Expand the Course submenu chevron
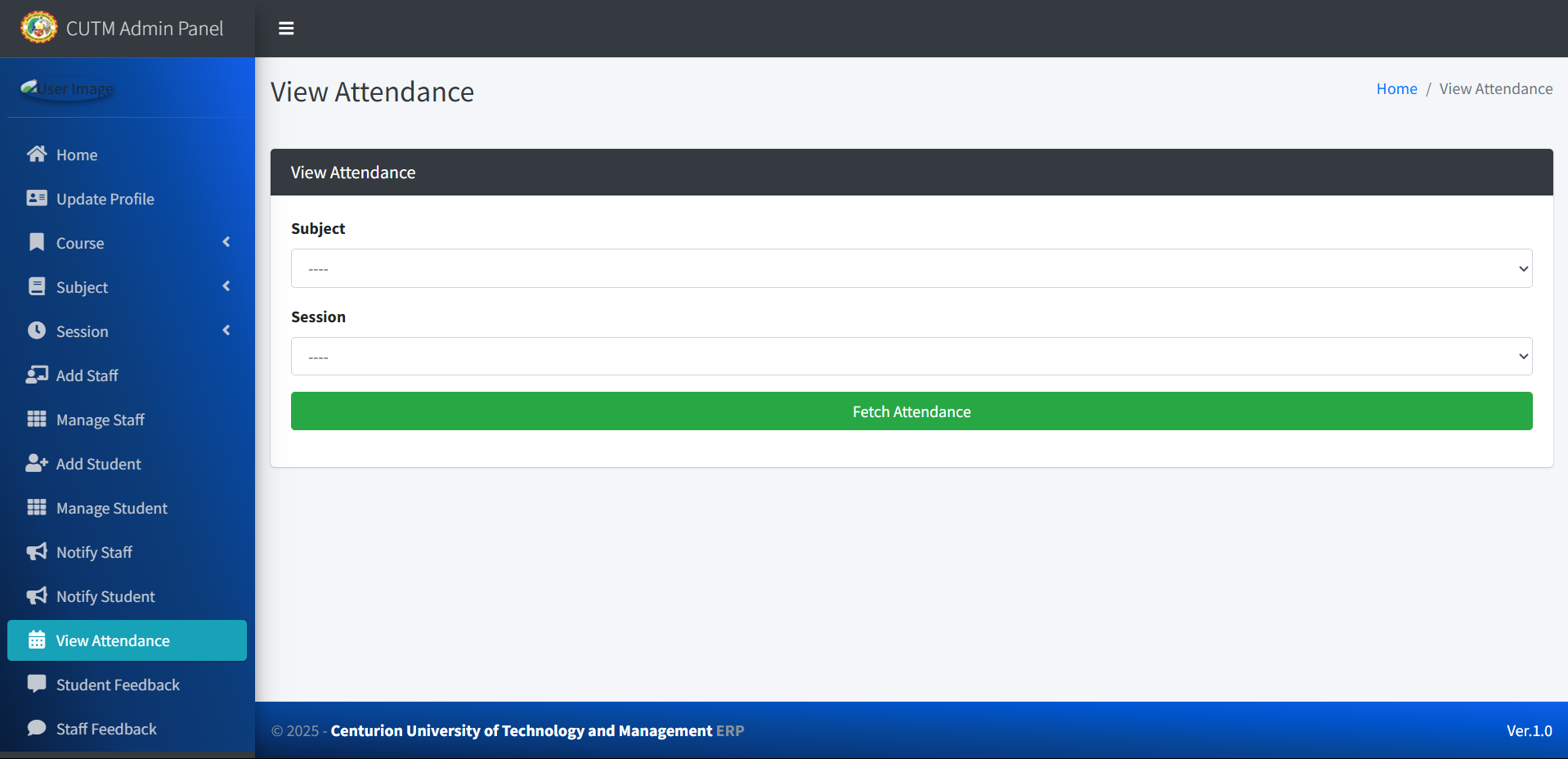1568x759 pixels. click(x=226, y=242)
